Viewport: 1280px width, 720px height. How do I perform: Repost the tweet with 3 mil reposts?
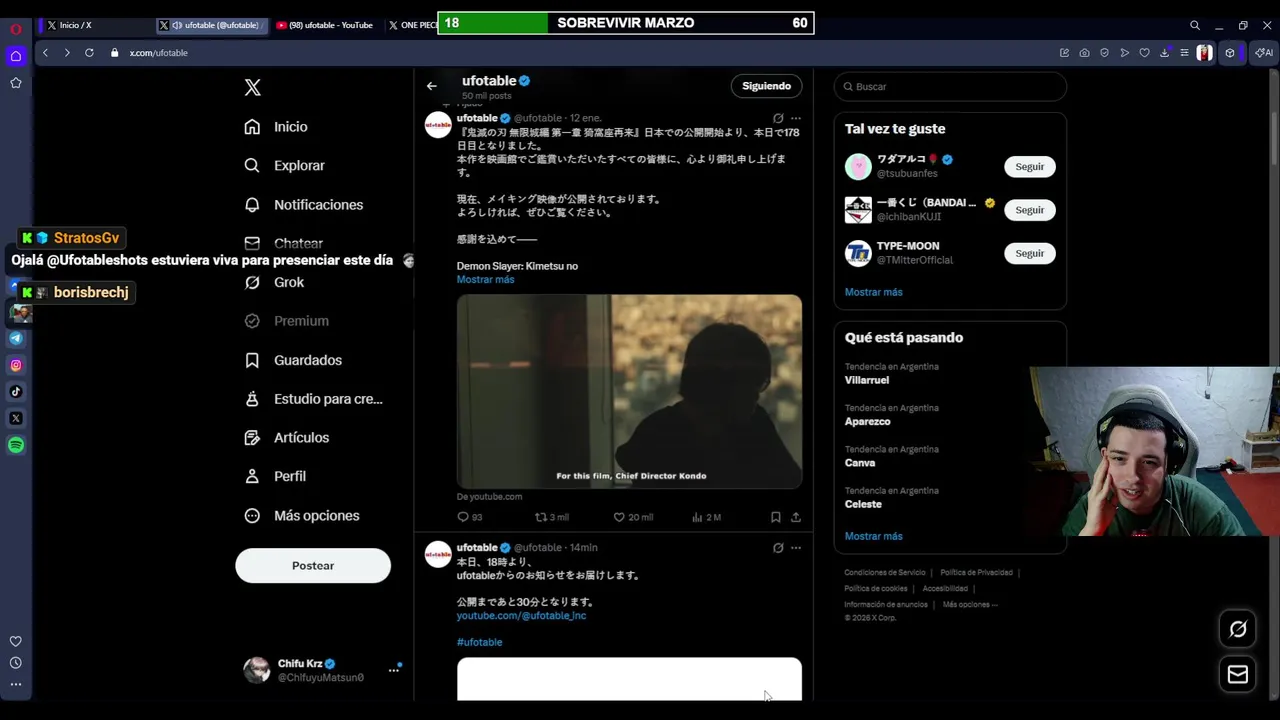[552, 517]
